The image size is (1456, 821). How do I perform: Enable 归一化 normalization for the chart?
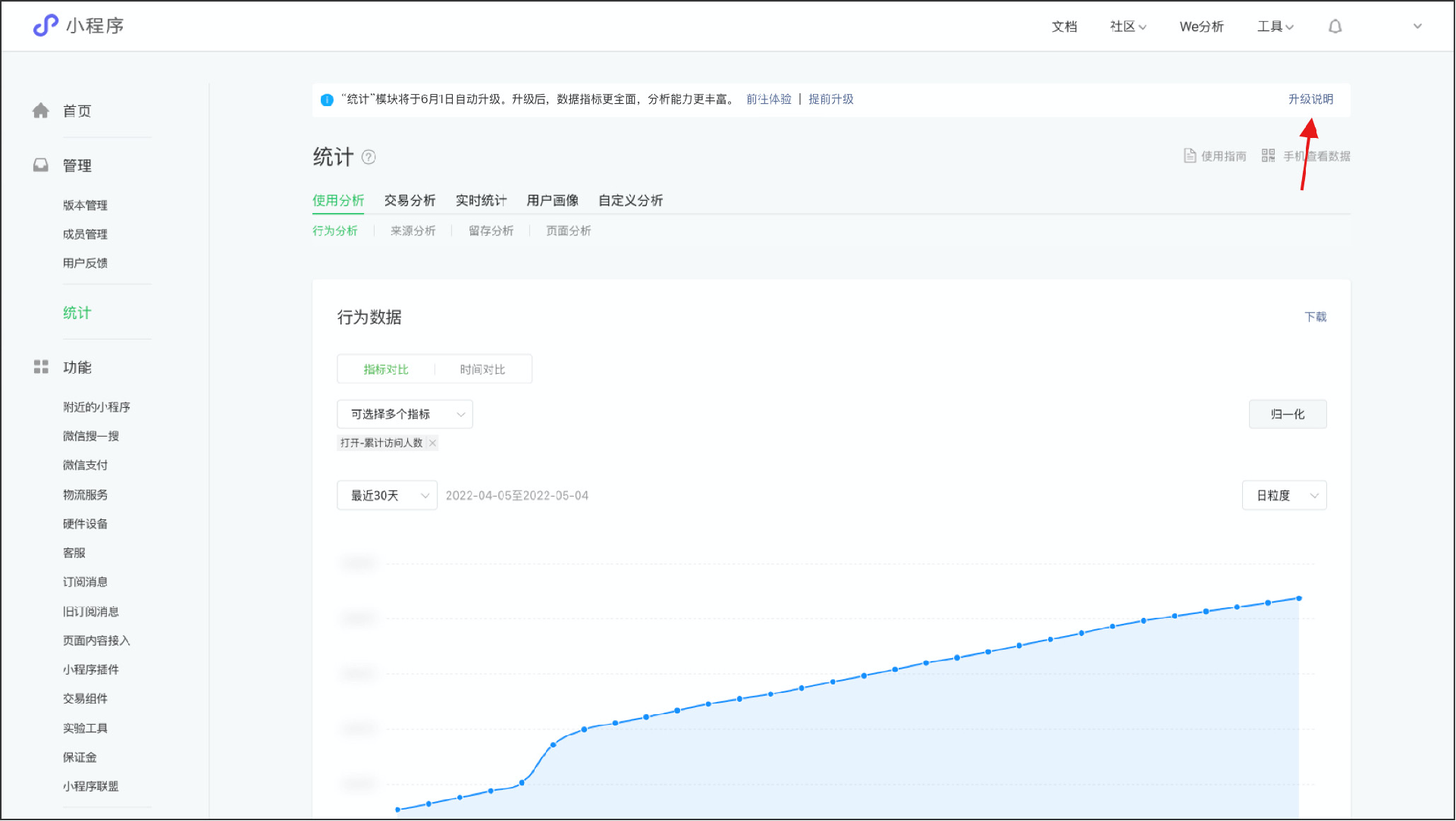1287,414
